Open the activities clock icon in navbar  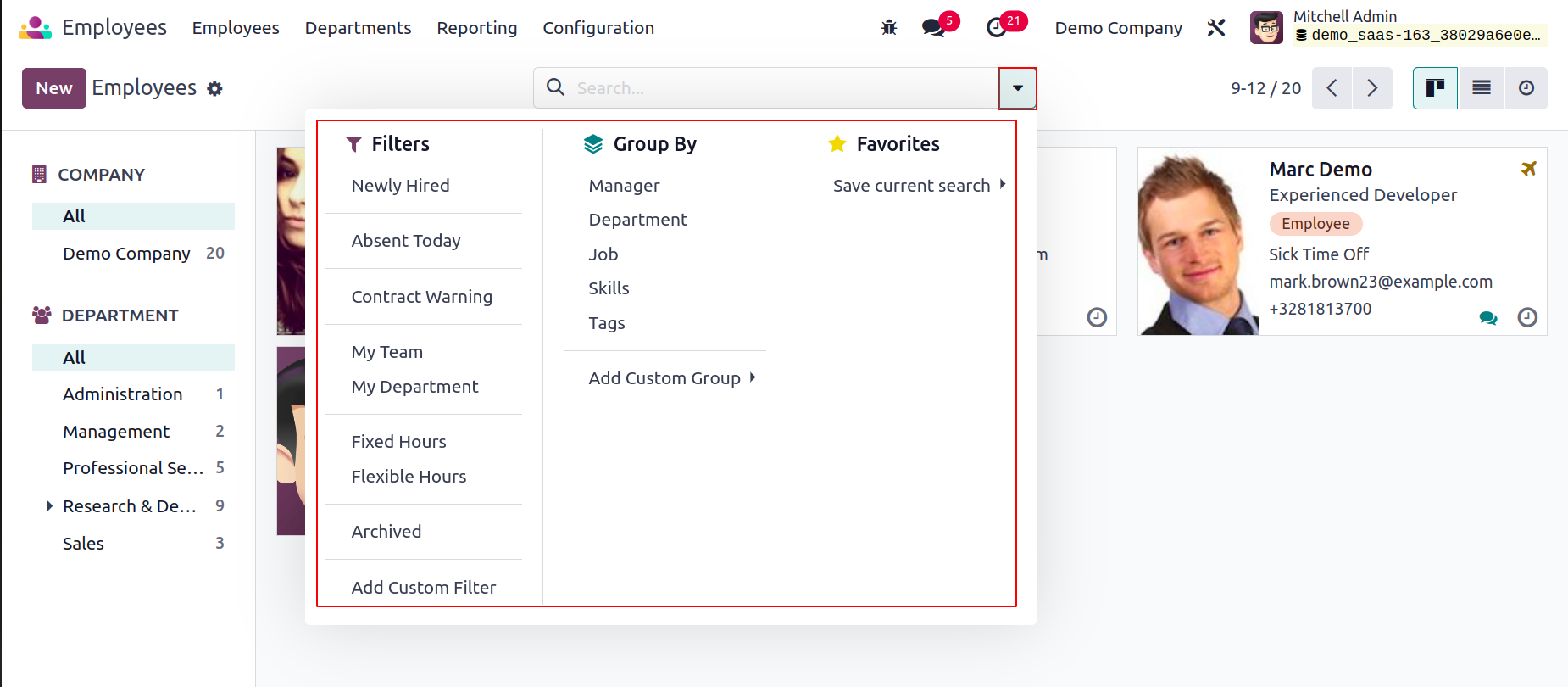coord(997,27)
